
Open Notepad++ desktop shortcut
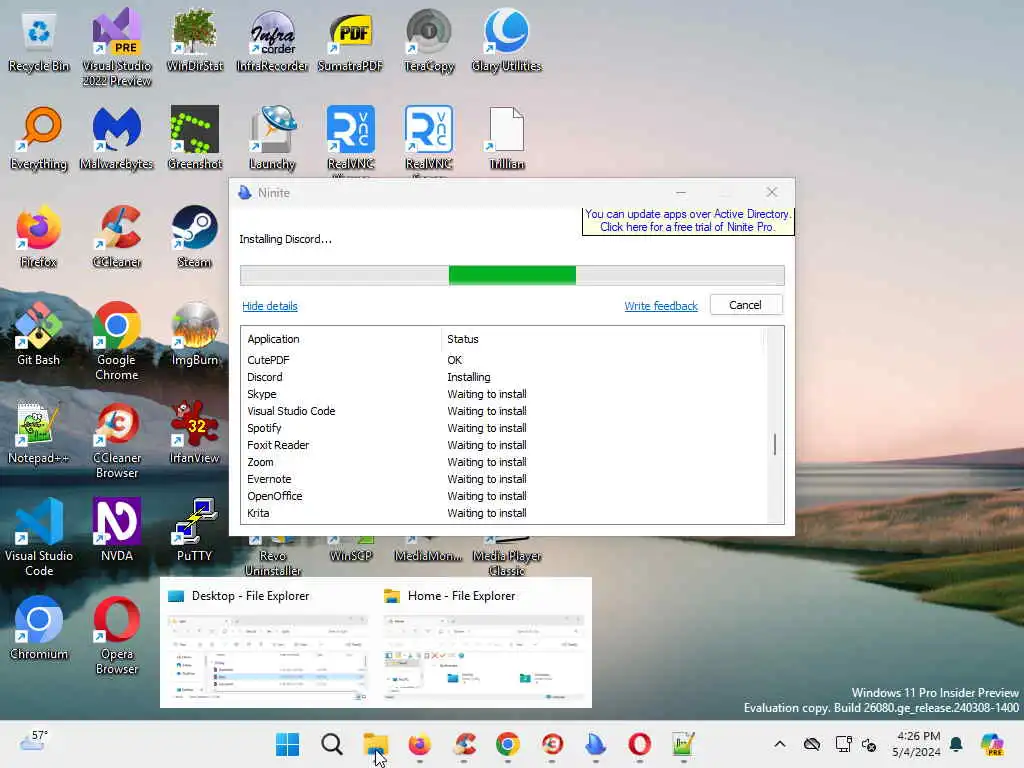39,433
